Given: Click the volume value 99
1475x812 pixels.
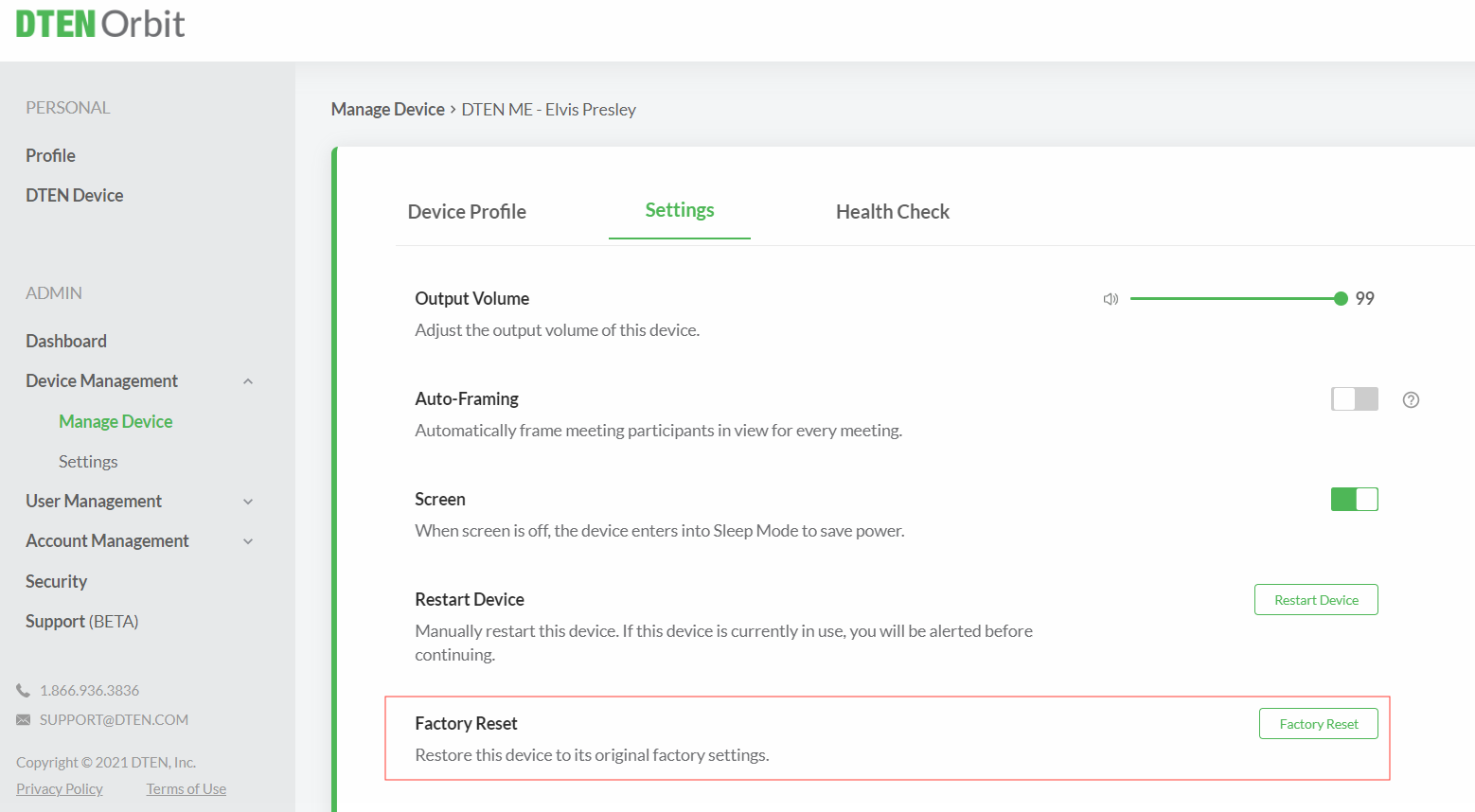Looking at the screenshot, I should (1364, 298).
